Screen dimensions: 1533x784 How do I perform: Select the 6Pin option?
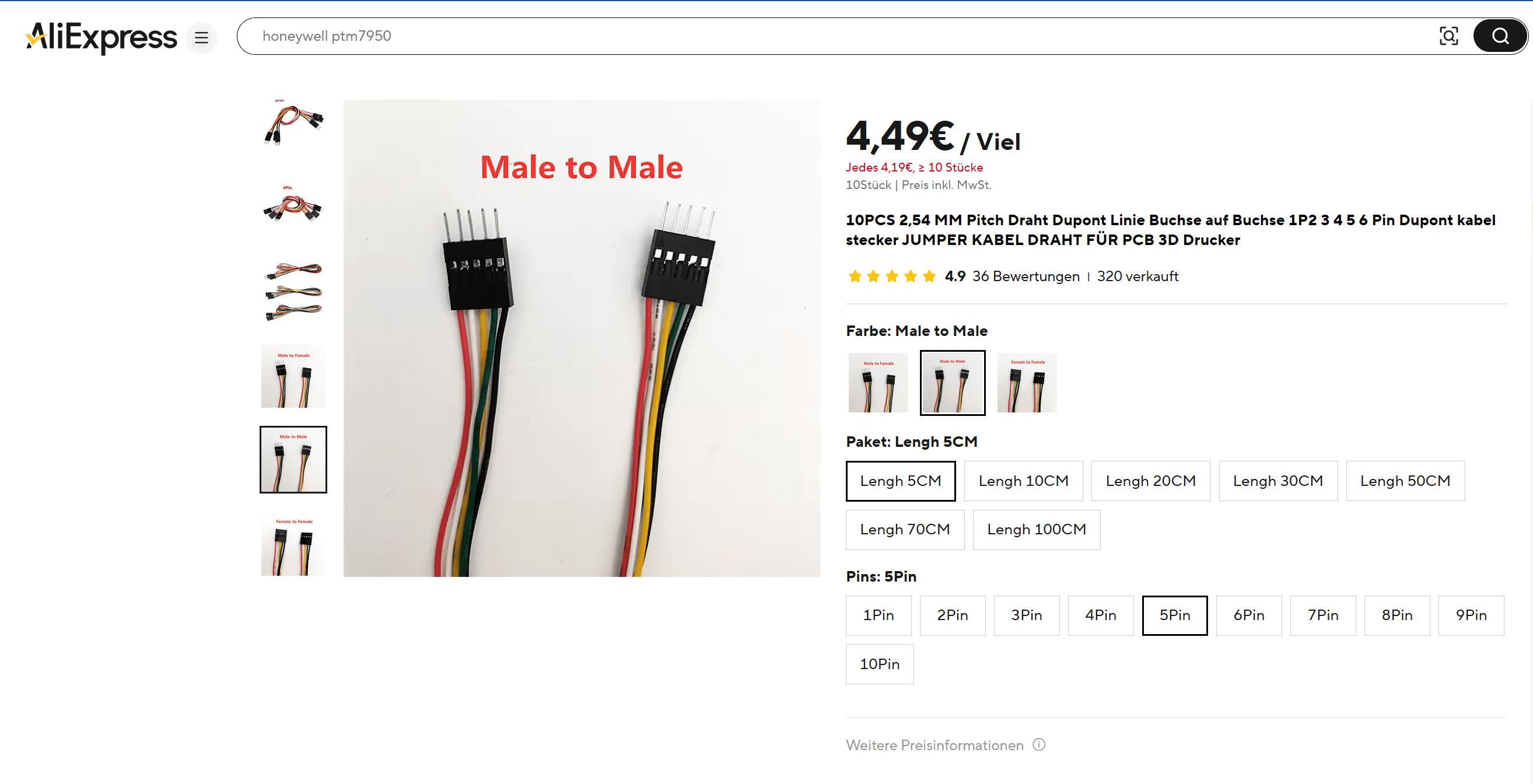click(1248, 615)
